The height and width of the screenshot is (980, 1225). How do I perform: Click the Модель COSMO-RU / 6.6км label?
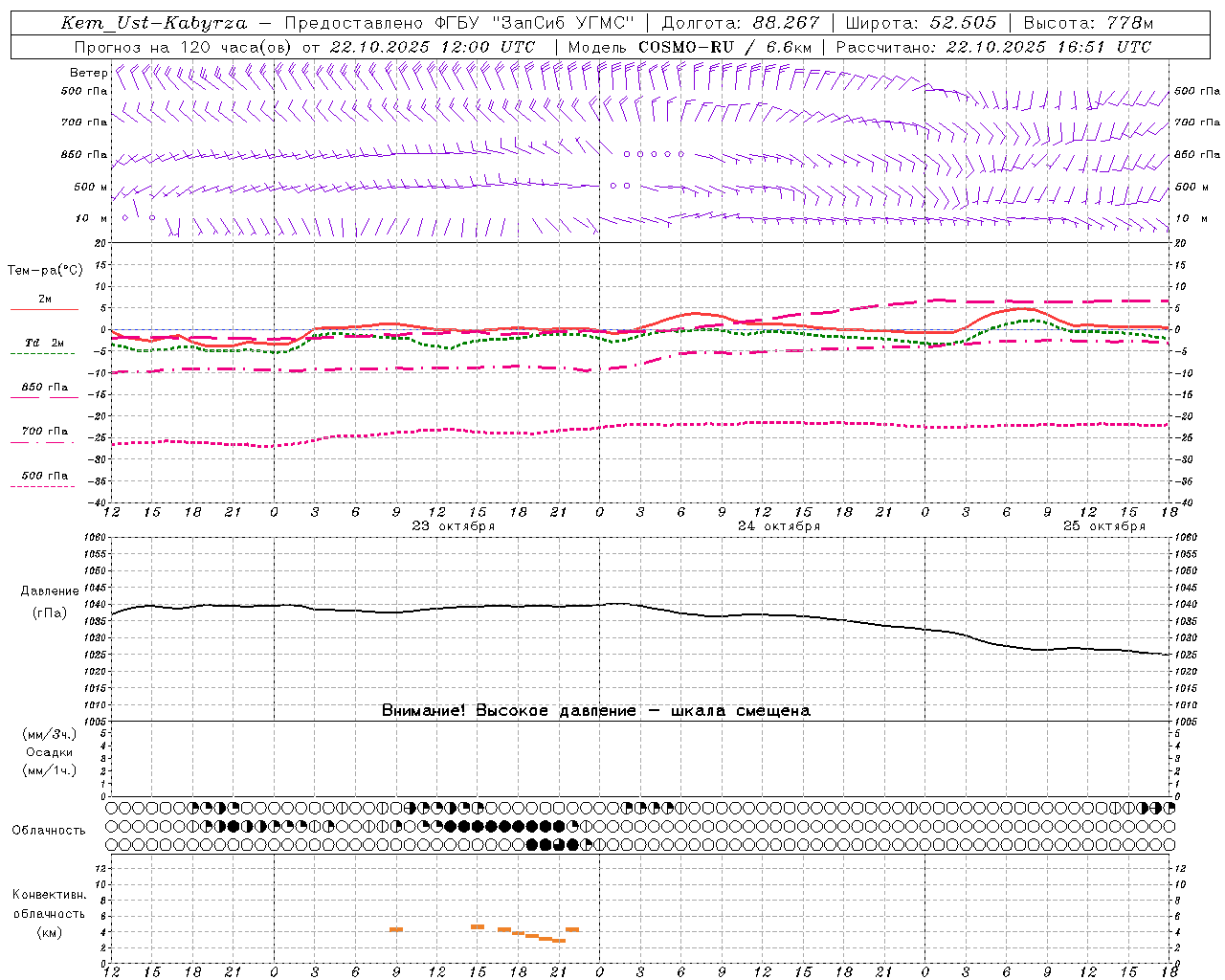point(690,47)
